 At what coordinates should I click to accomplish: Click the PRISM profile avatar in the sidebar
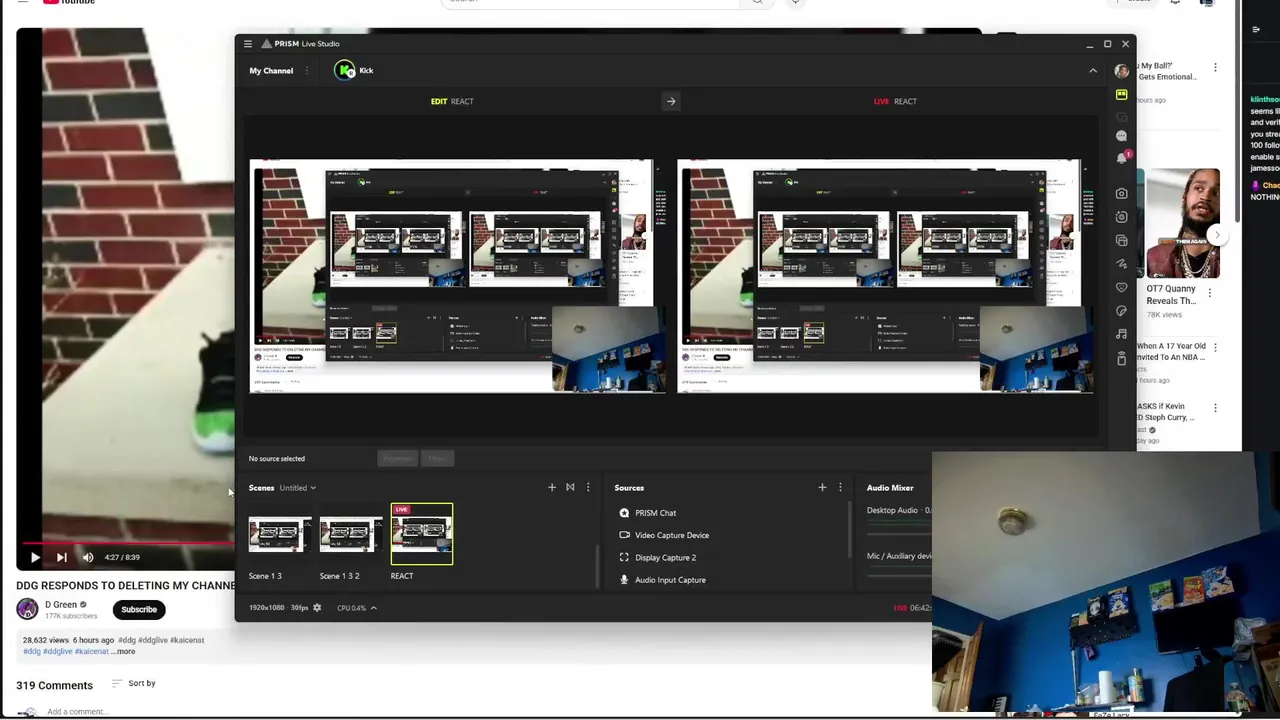click(x=1121, y=71)
